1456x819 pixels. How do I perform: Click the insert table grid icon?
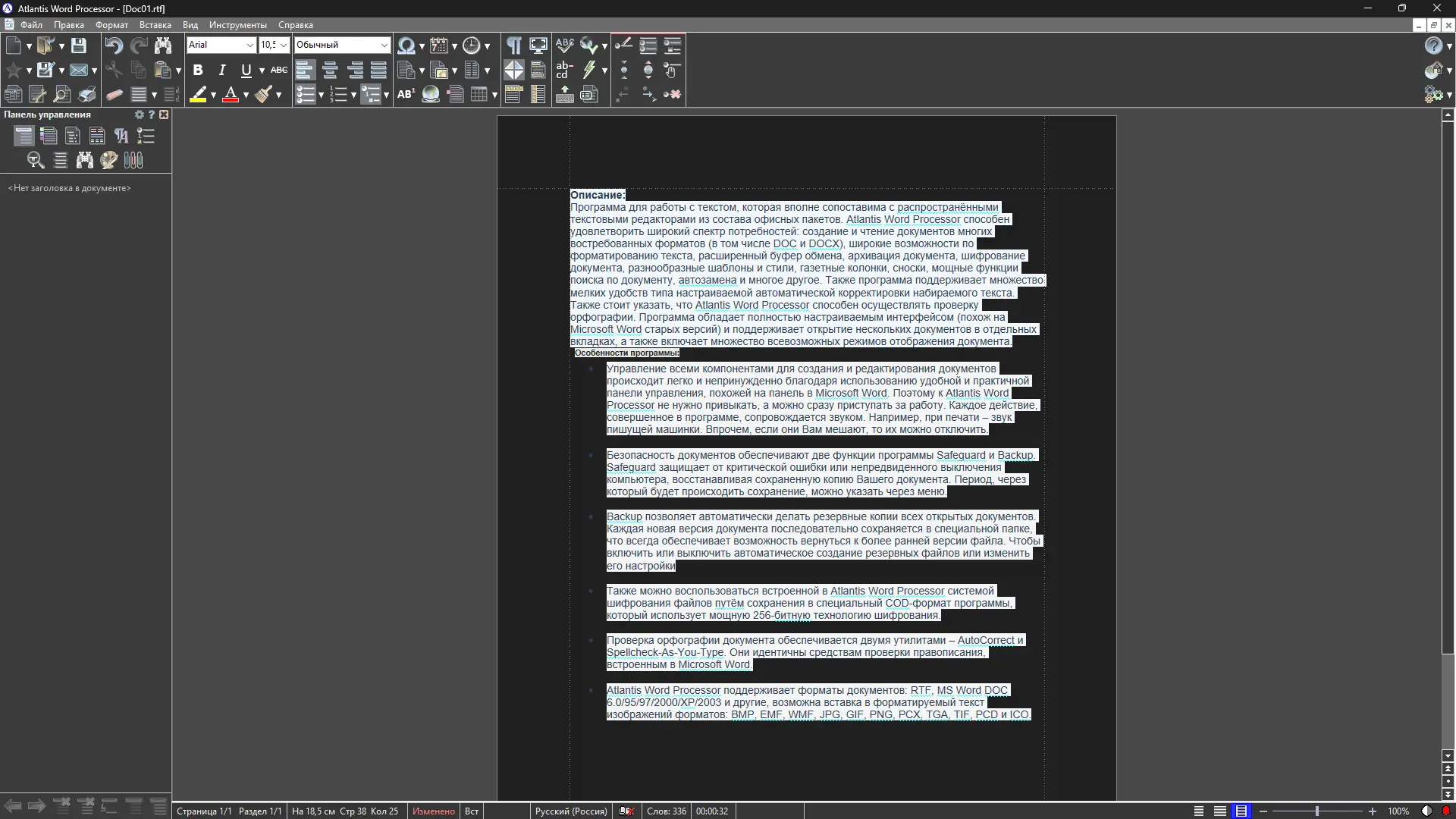click(479, 95)
